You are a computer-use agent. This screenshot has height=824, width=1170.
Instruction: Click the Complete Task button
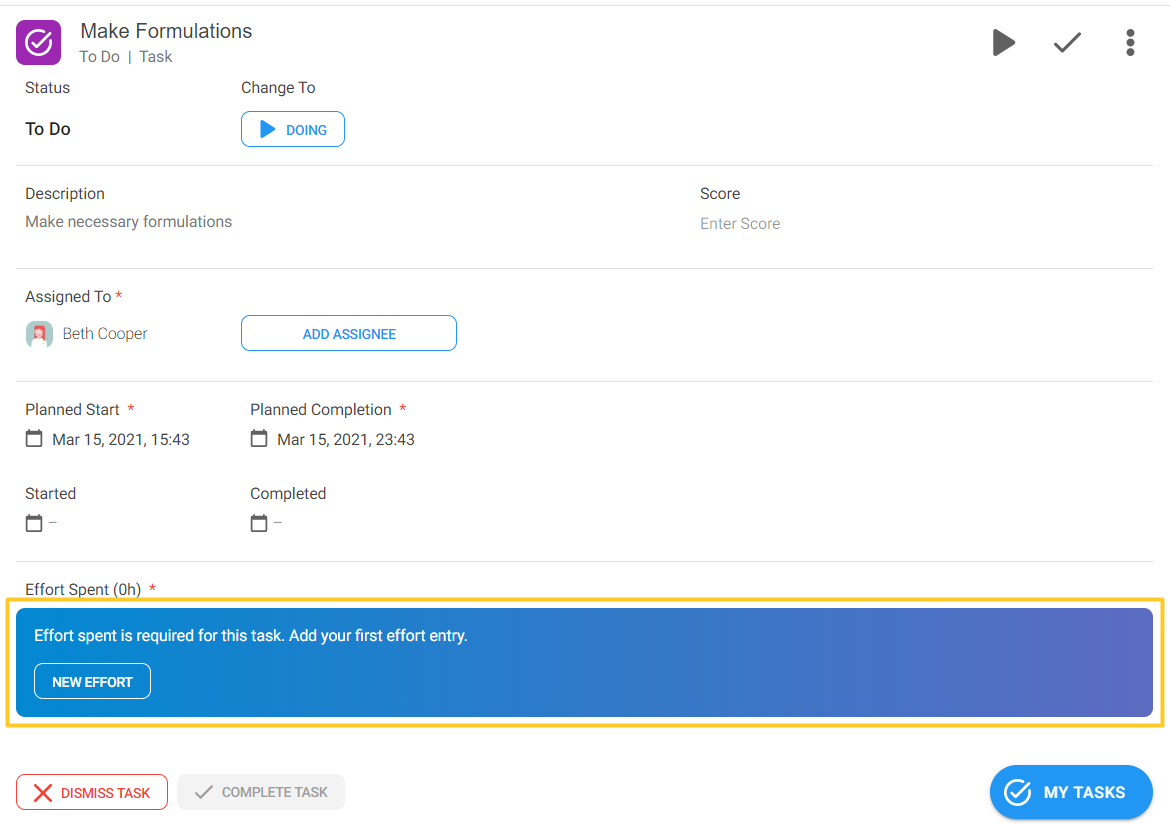pos(261,792)
